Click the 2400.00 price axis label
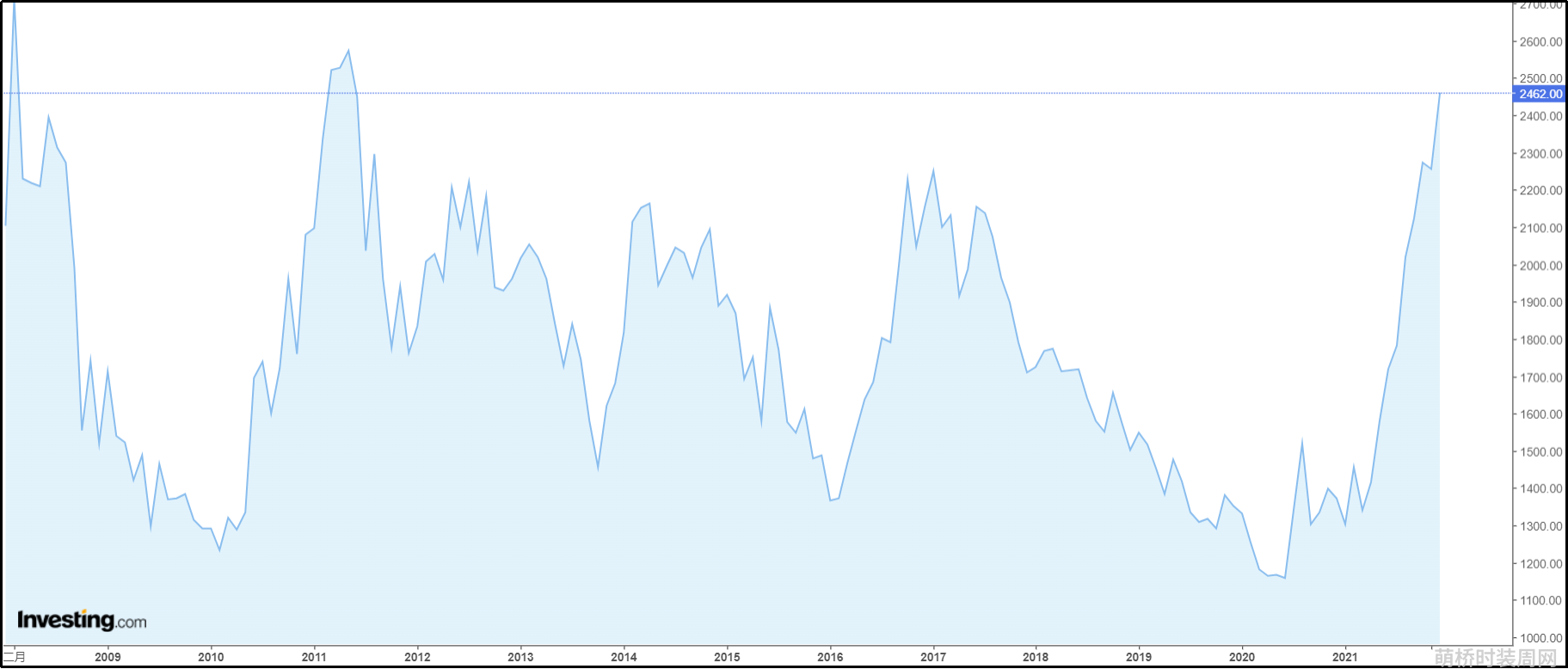This screenshot has width=1568, height=669. pos(1540,116)
